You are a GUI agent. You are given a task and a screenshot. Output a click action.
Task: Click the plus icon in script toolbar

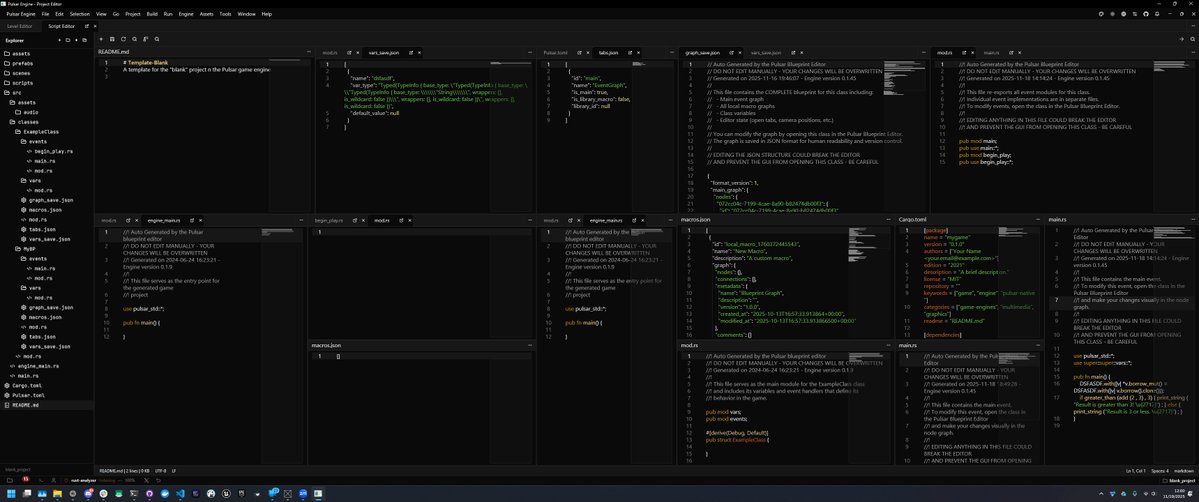point(101,39)
